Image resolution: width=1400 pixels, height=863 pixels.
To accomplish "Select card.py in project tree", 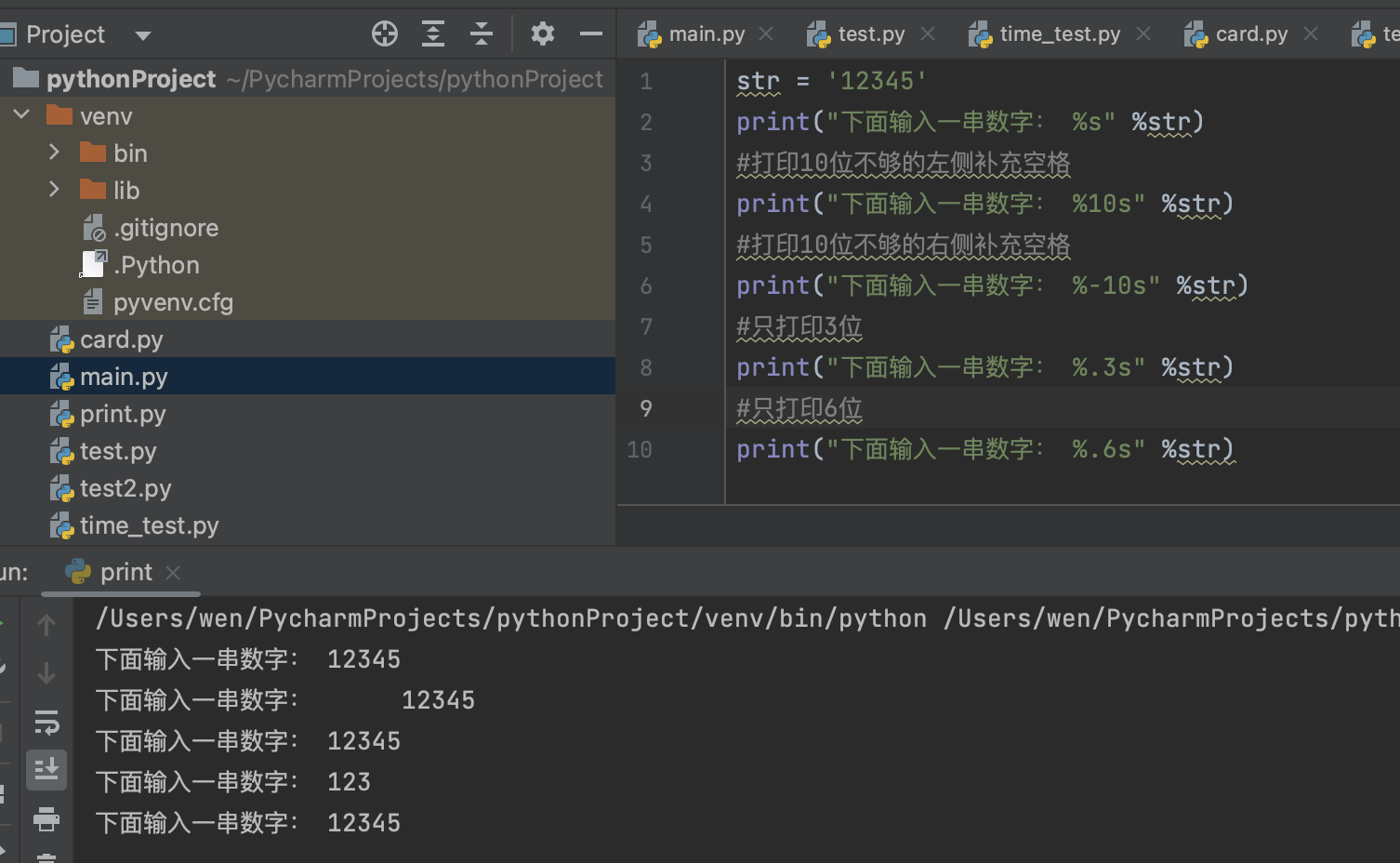I will (308, 339).
